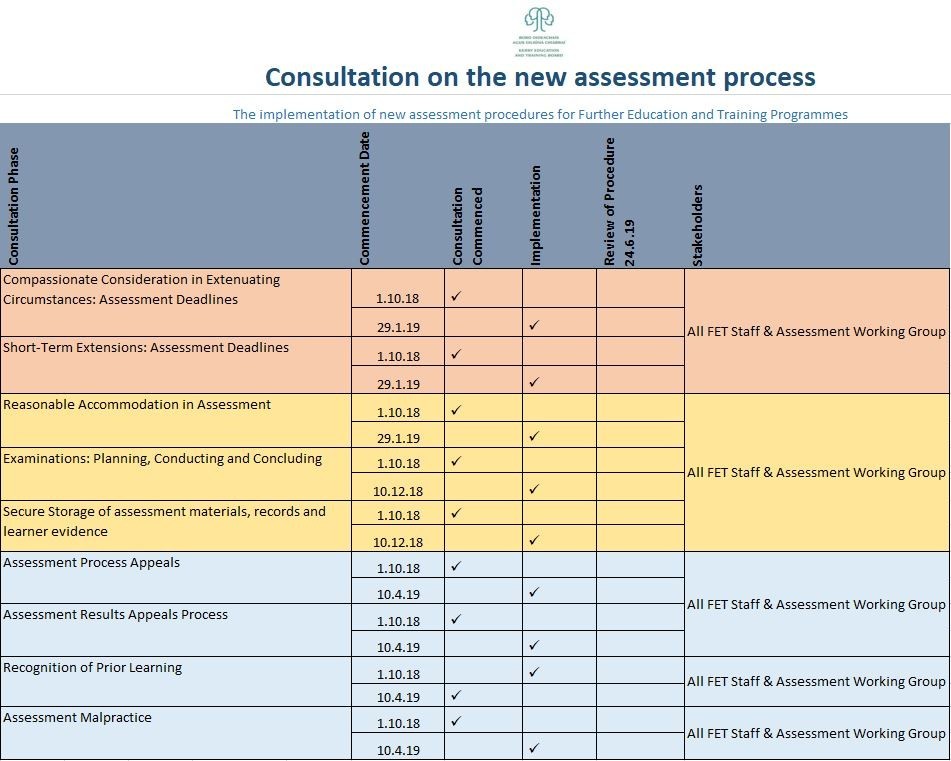Viewport: 951px width, 761px height.
Task: Click 10.4.19 date under Assessment Malpractice
Action: coord(398,751)
